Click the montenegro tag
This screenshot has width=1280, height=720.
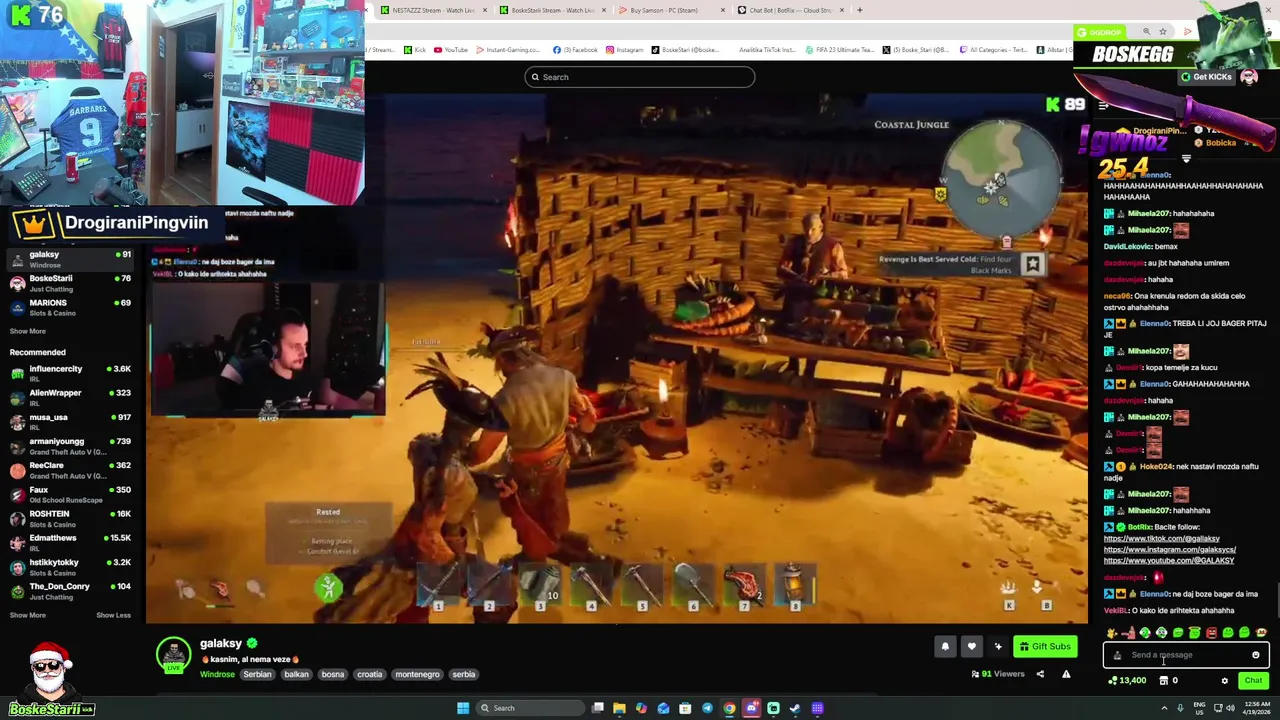click(418, 674)
